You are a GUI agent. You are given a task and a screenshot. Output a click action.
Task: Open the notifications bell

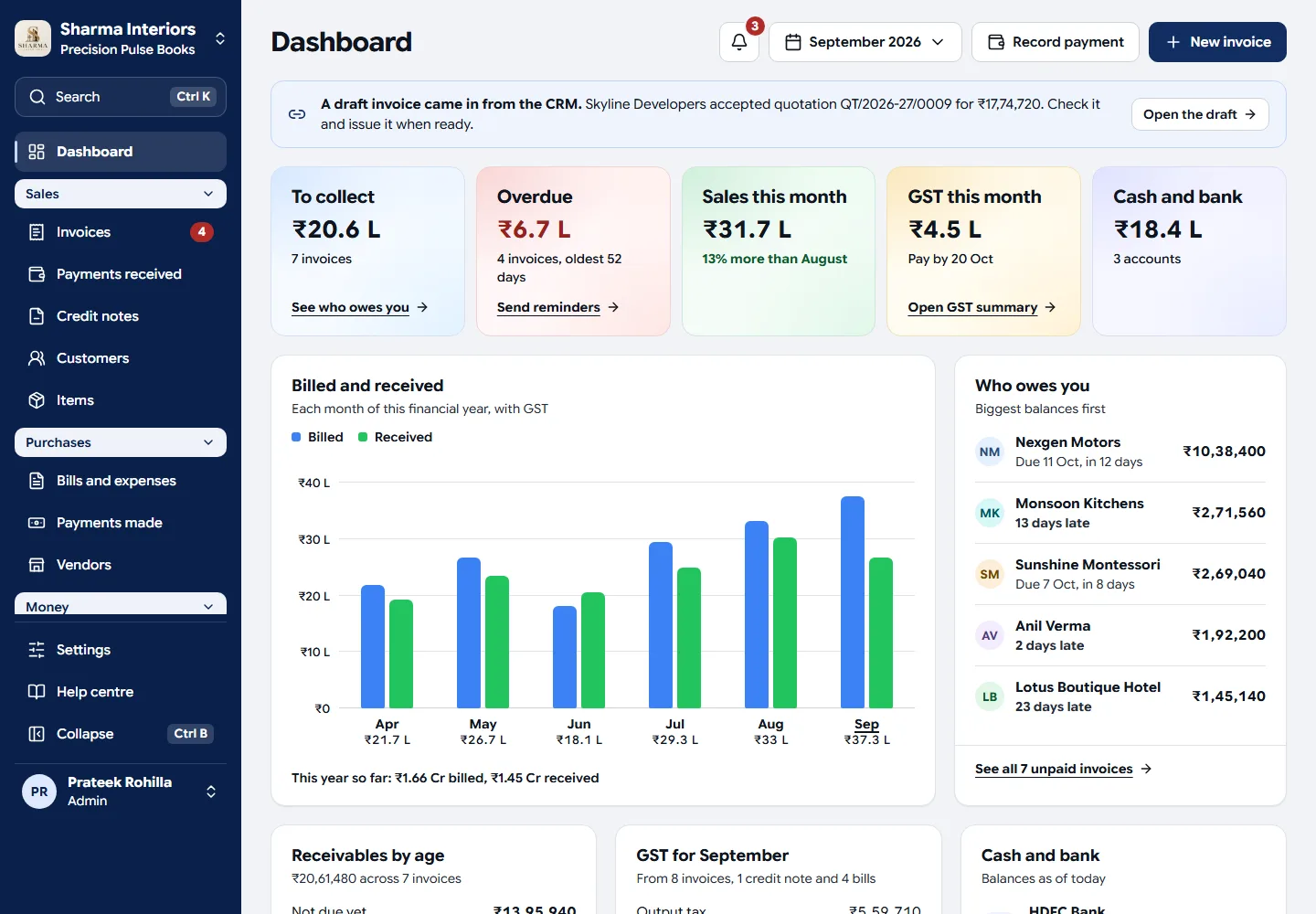(x=739, y=42)
